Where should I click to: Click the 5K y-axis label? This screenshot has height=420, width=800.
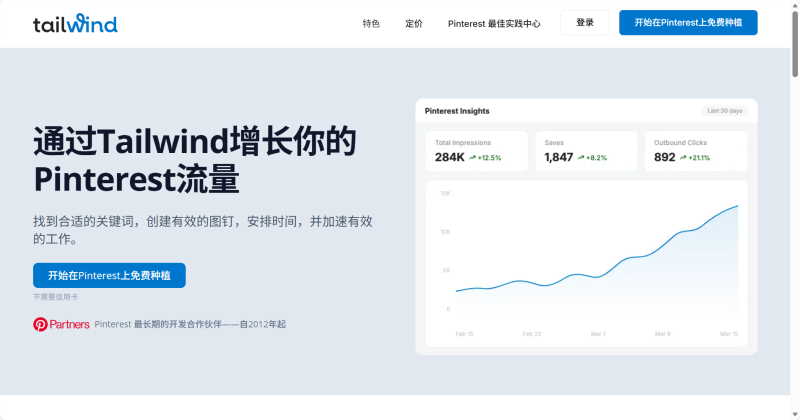446,270
